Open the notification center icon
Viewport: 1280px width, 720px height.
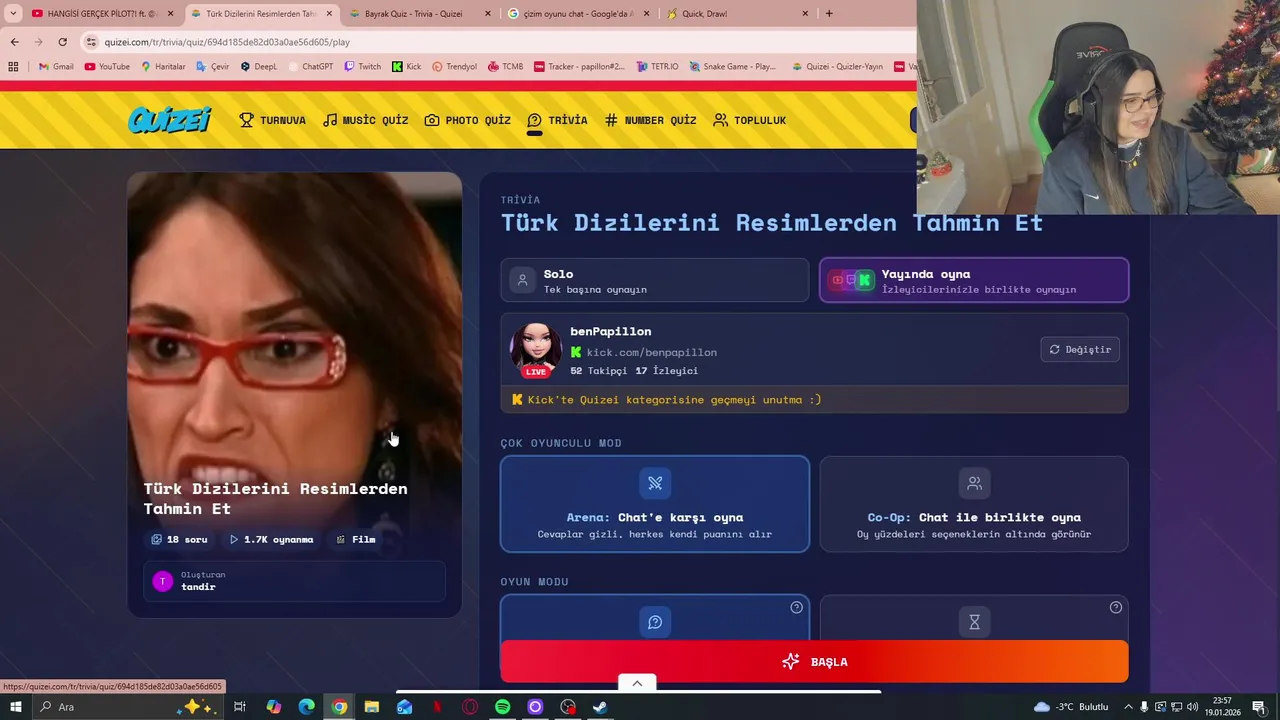[1259, 707]
